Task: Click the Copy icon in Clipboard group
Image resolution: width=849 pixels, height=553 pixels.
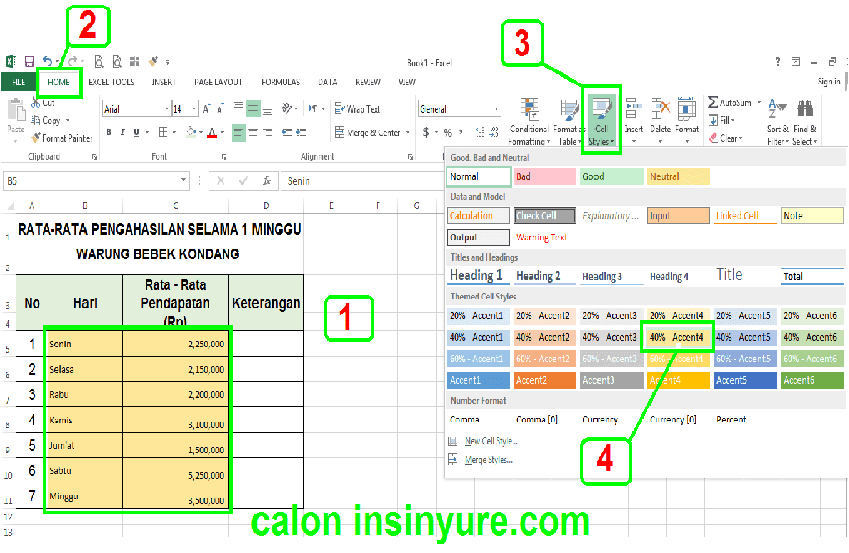Action: (36, 120)
